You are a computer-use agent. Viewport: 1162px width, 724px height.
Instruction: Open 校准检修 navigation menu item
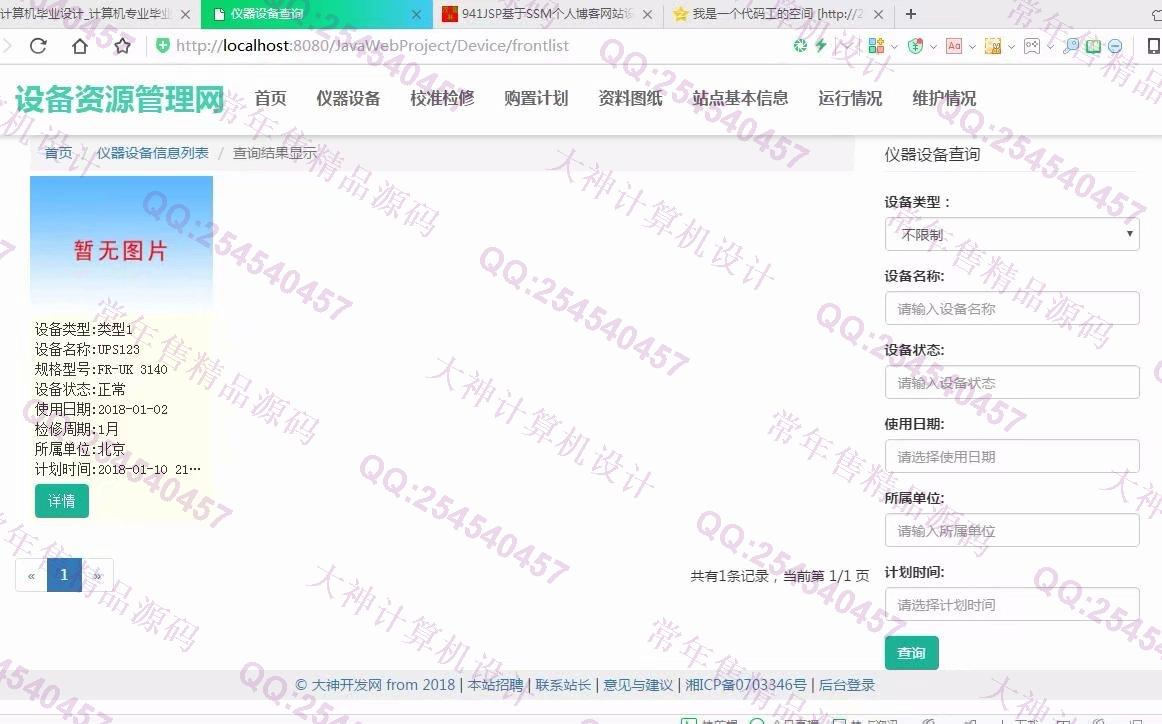(x=442, y=98)
